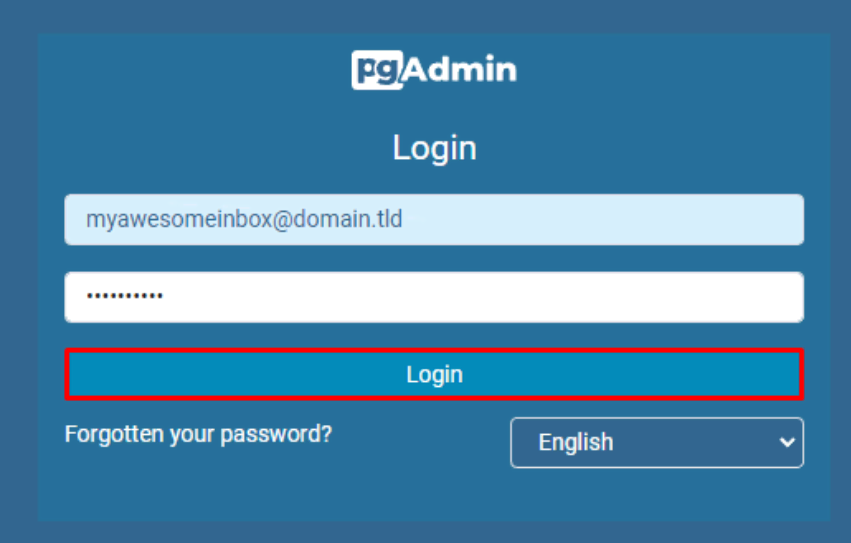The width and height of the screenshot is (851, 543).
Task: Focus the email address input field
Action: coord(434,219)
